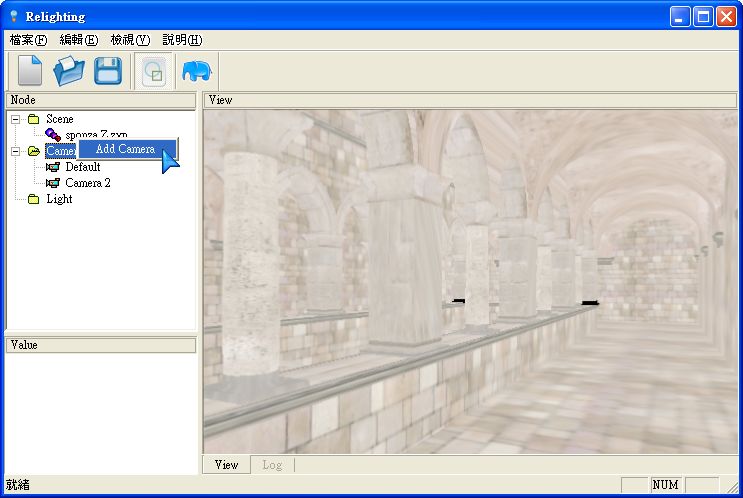Open the 檢視(V) menu

point(130,40)
